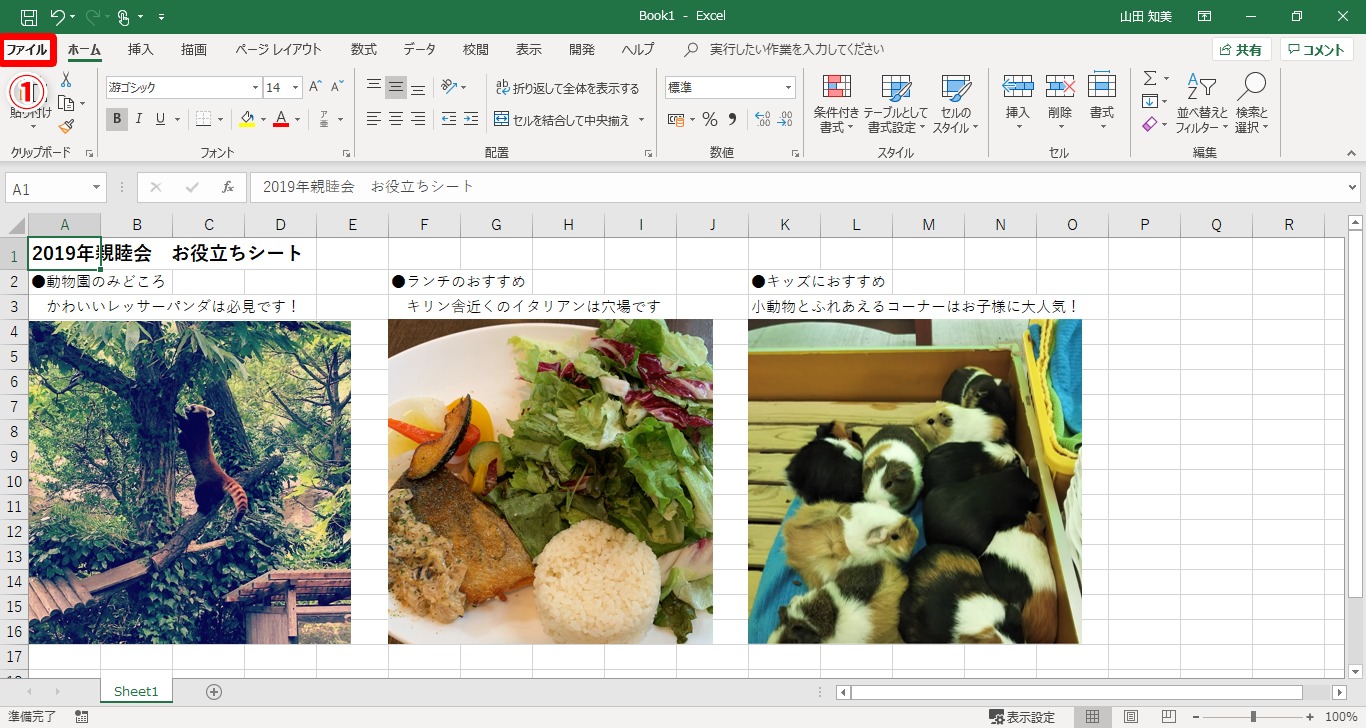Increase the cell indent

[471, 119]
